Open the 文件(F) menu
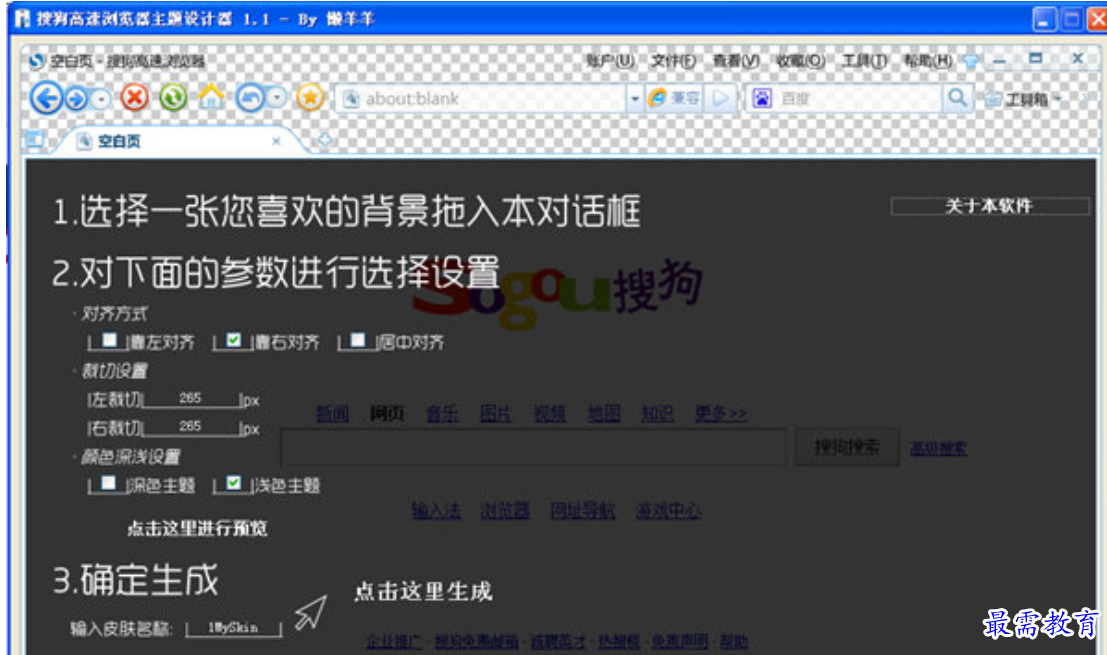1107x655 pixels. pyautogui.click(x=673, y=61)
